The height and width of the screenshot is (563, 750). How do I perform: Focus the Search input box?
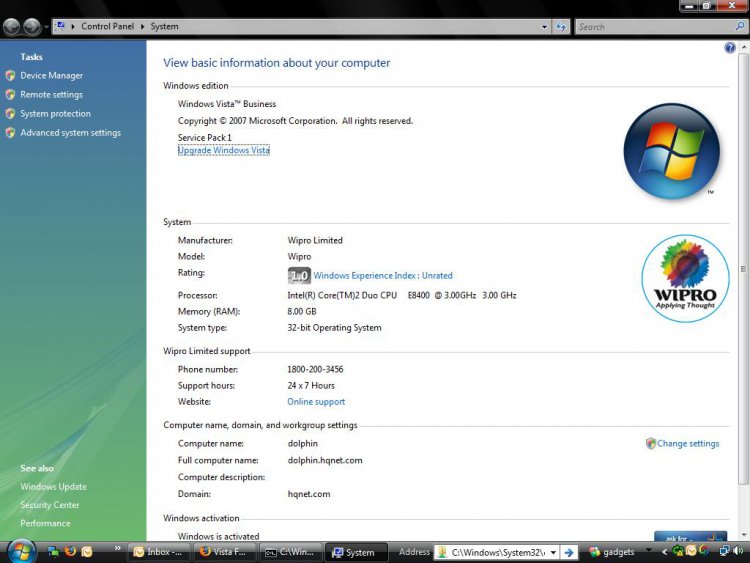tap(655, 27)
